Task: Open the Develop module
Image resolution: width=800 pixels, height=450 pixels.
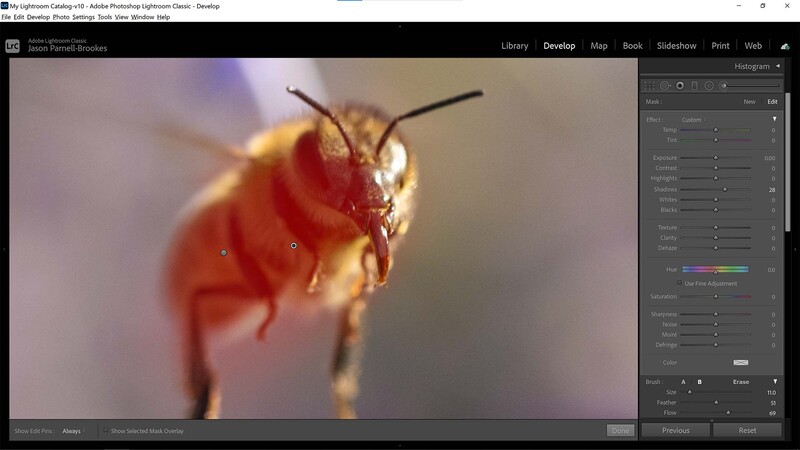Action: pyautogui.click(x=559, y=45)
